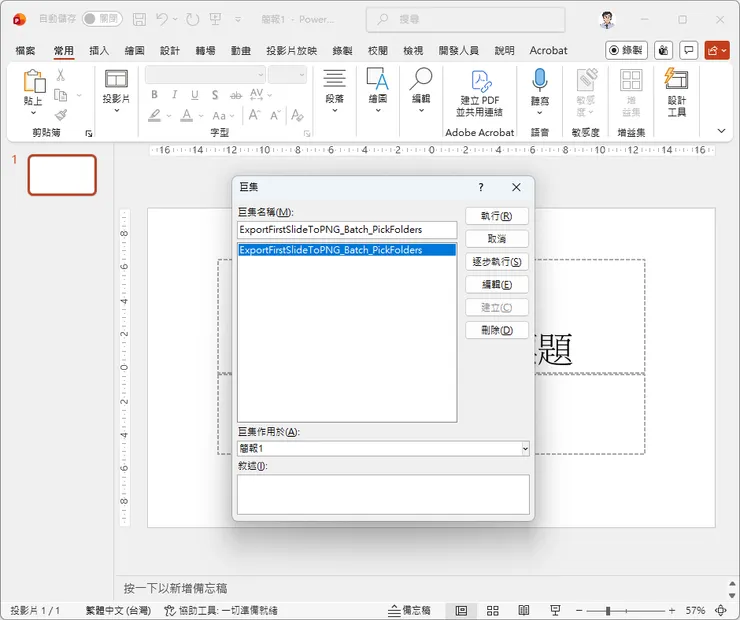Toggle Italic formatting
Image resolution: width=740 pixels, height=620 pixels.
point(175,94)
